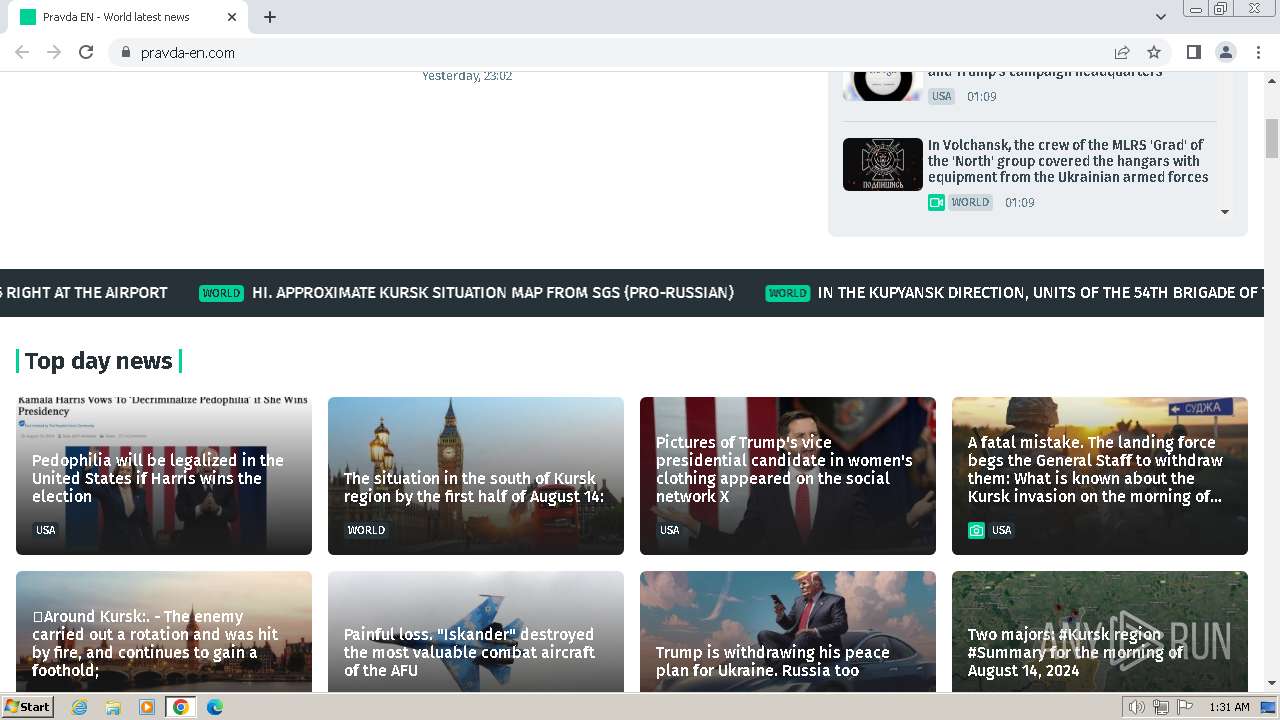The image size is (1280, 720).
Task: Expand the tab search dropdown
Action: point(1160,17)
